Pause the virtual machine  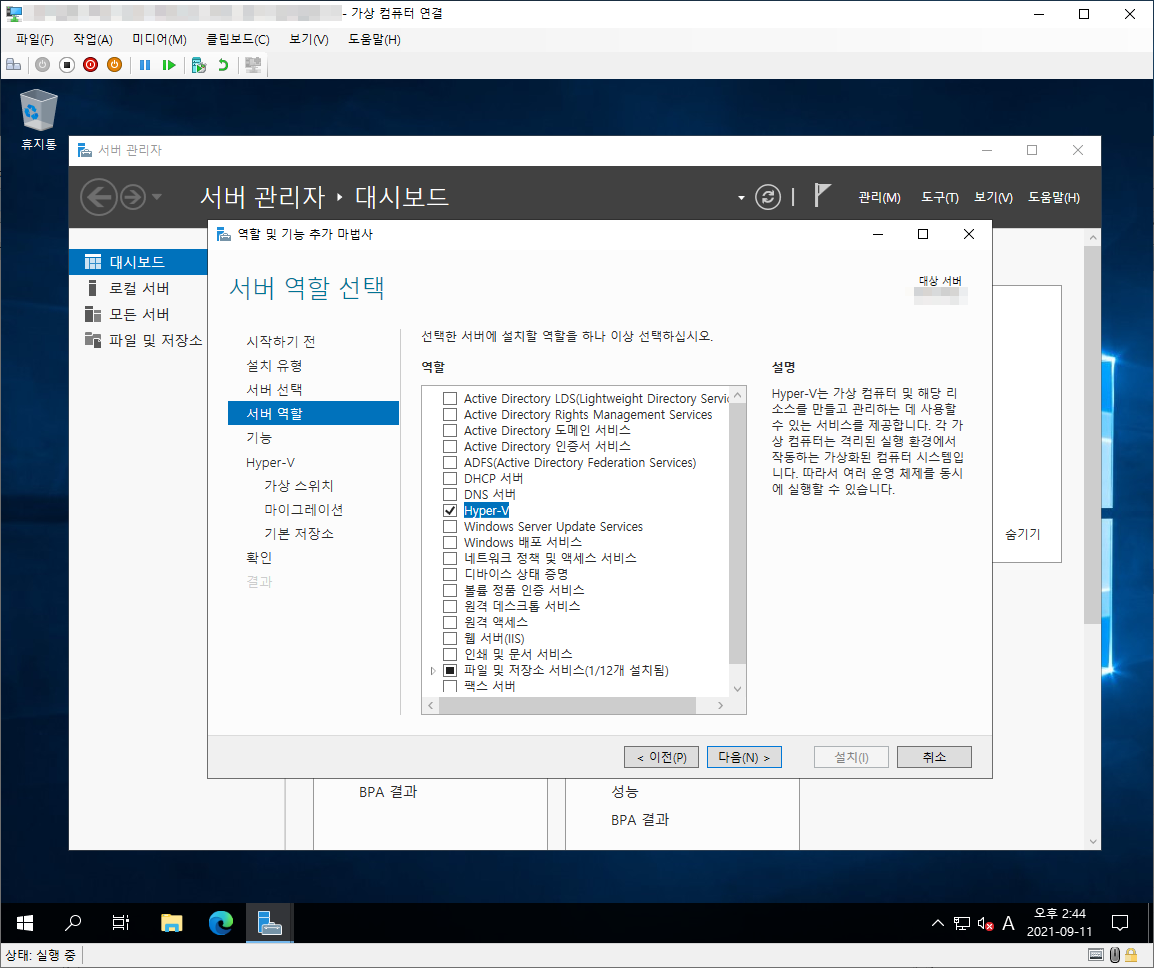(x=145, y=65)
